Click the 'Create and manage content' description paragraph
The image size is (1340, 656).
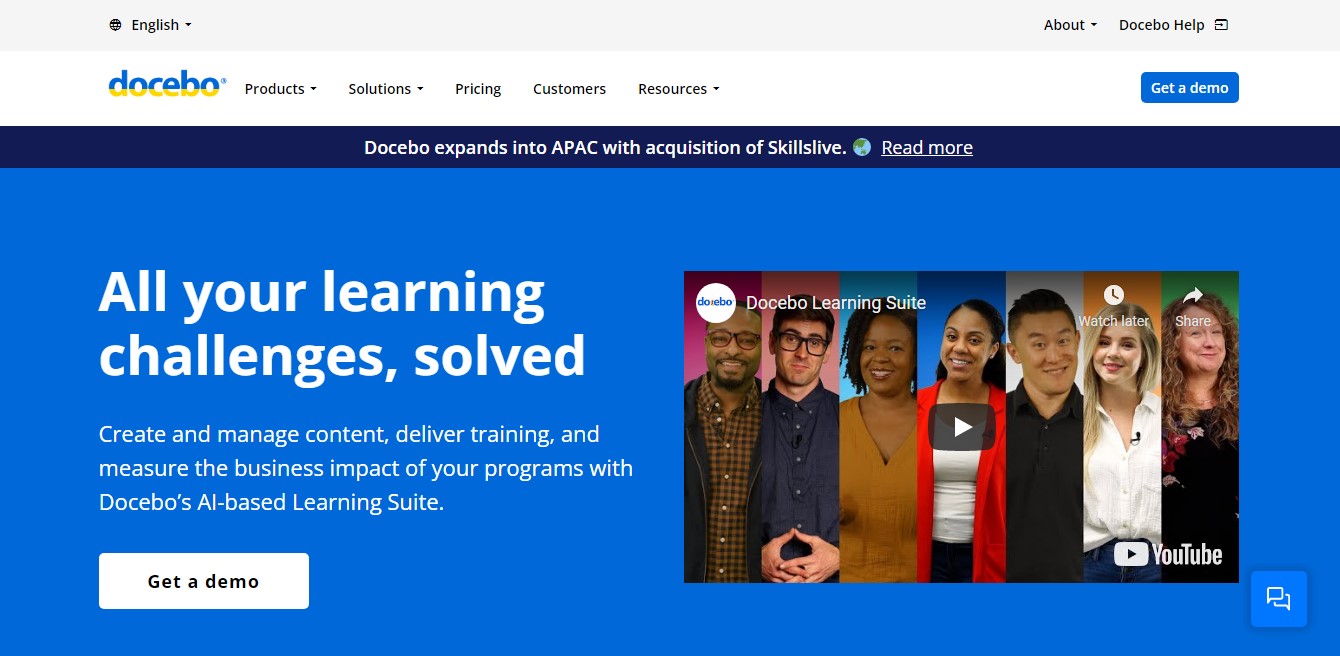(x=366, y=468)
